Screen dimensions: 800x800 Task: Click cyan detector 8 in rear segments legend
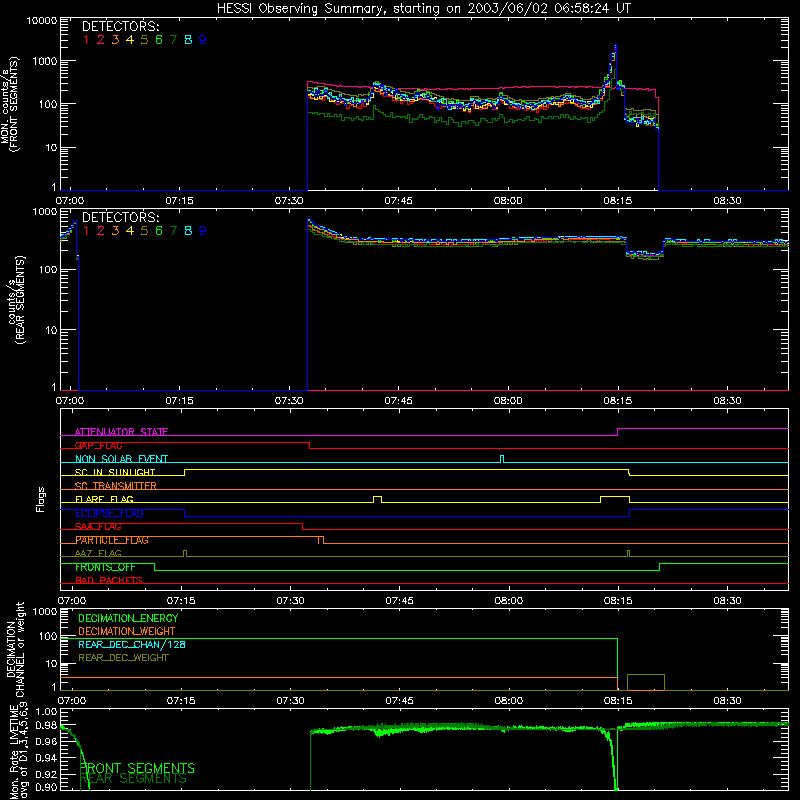point(188,231)
